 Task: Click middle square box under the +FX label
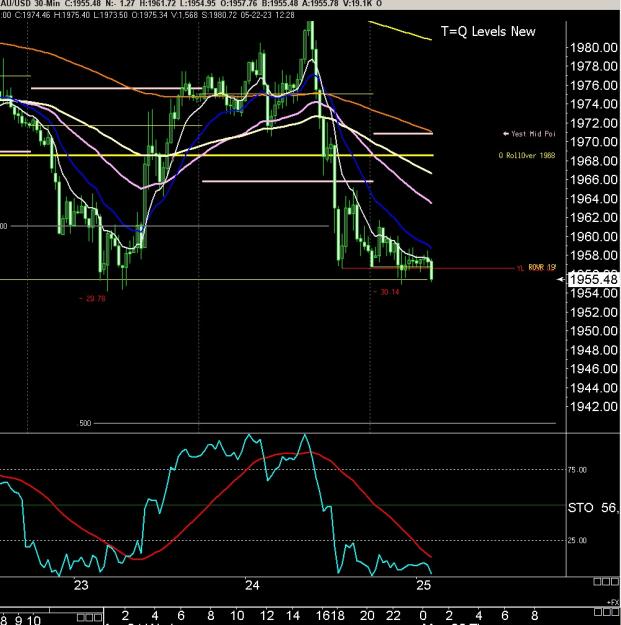click(607, 612)
